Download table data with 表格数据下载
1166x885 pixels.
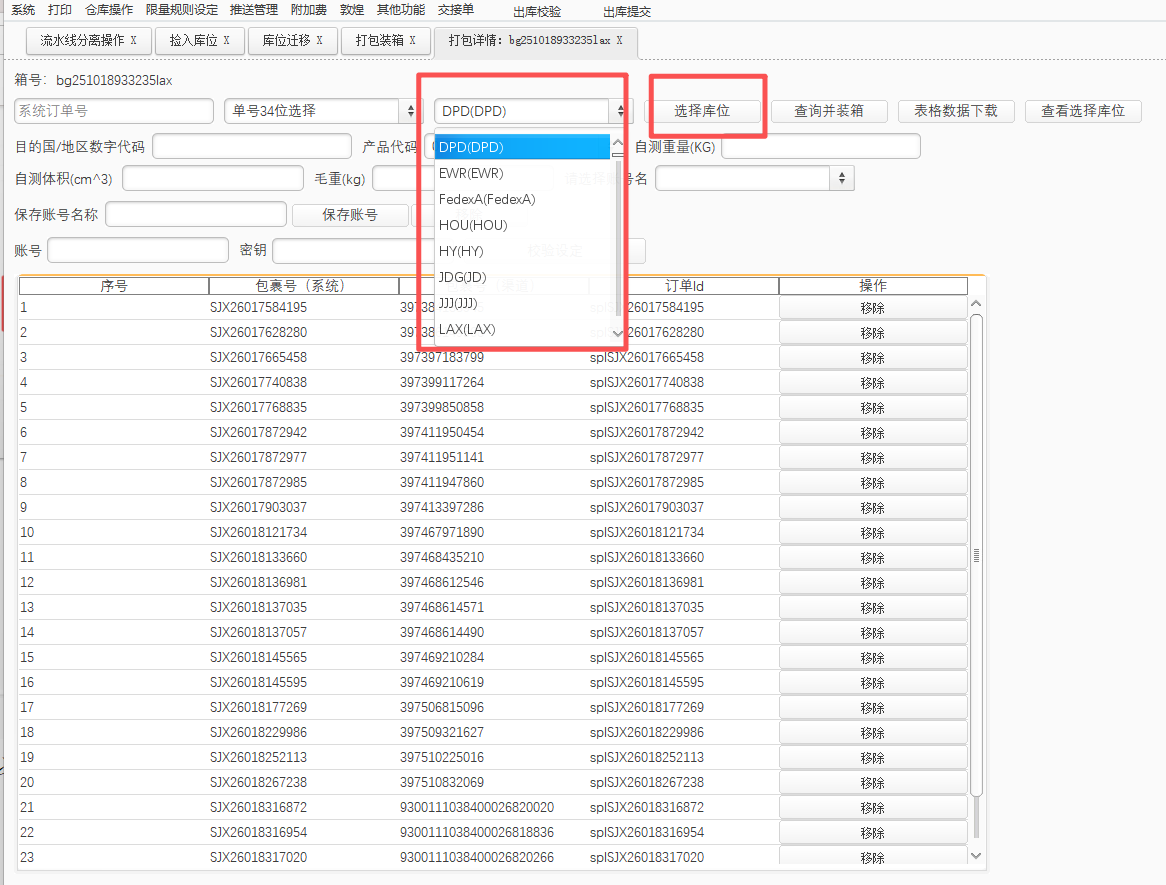click(955, 111)
